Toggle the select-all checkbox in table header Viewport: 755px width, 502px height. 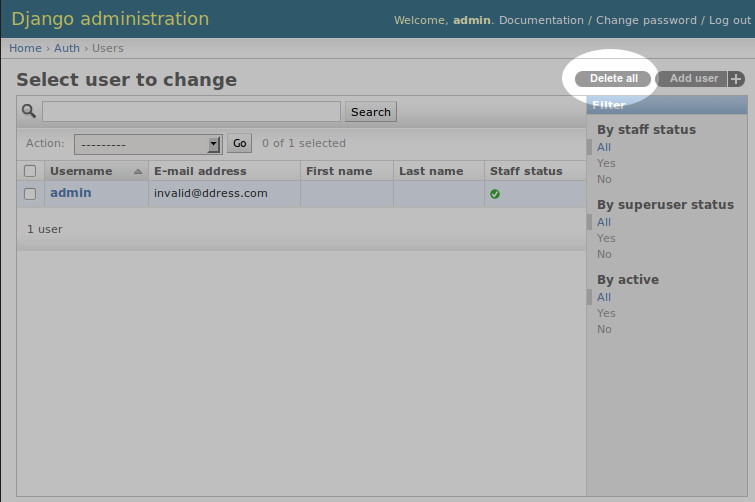click(30, 171)
